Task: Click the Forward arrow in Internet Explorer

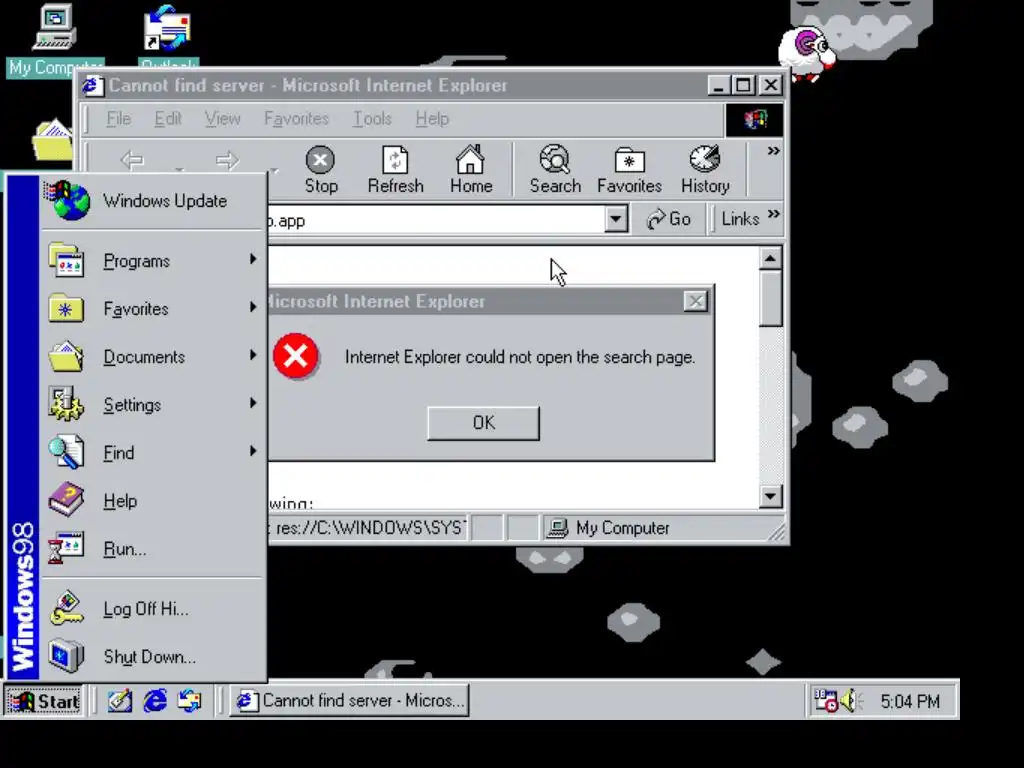Action: (x=227, y=160)
